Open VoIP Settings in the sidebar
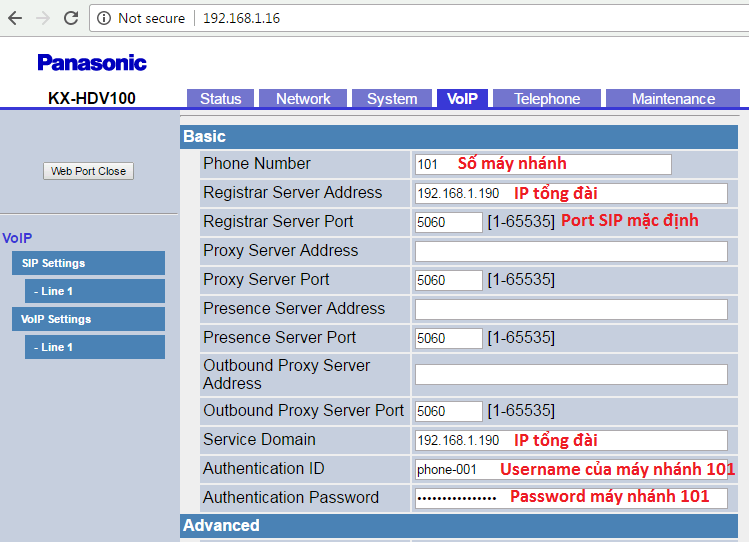 pyautogui.click(x=88, y=319)
